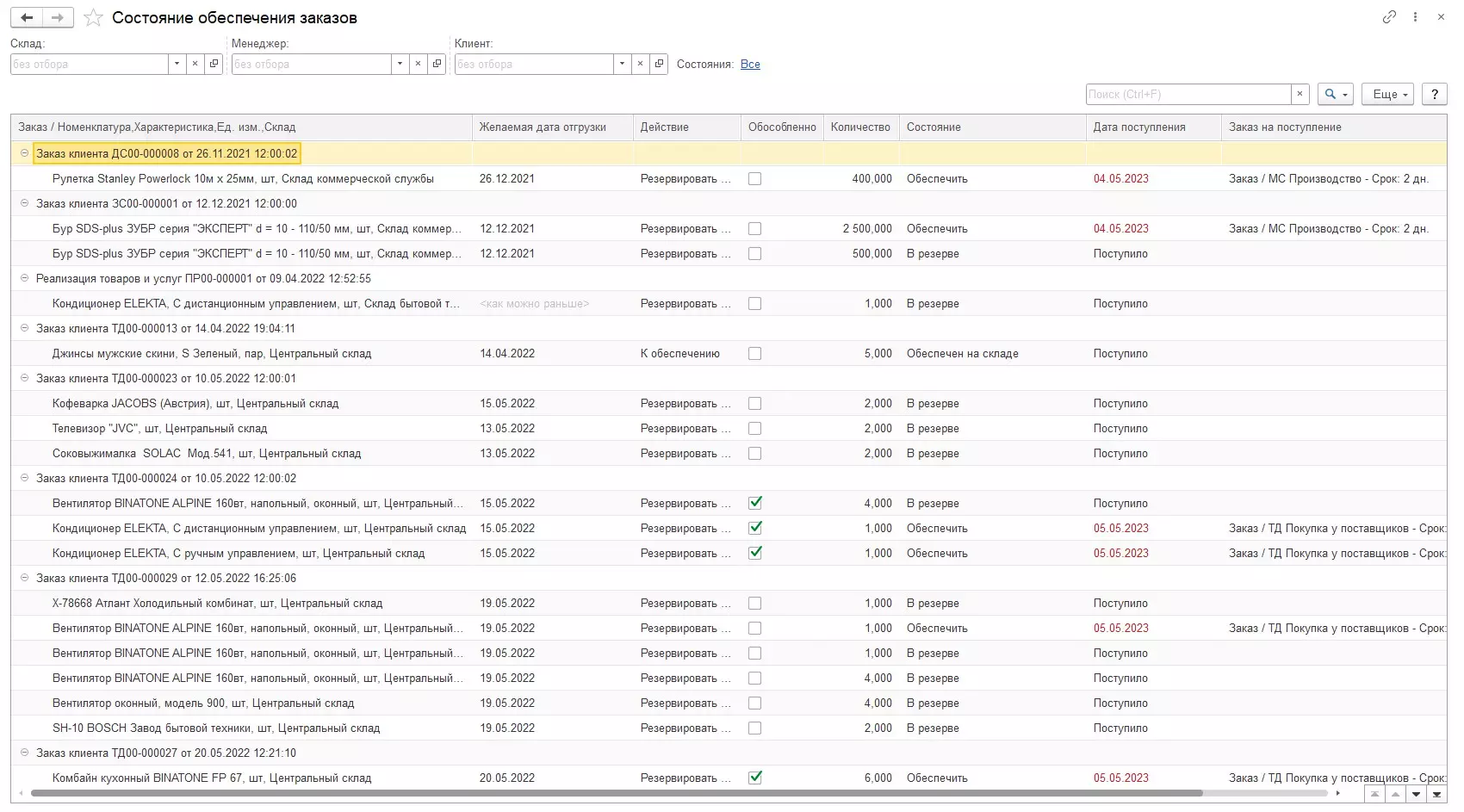Open the Еще dropdown menu
Image resolution: width=1464 pixels, height=812 pixels.
click(x=1387, y=94)
